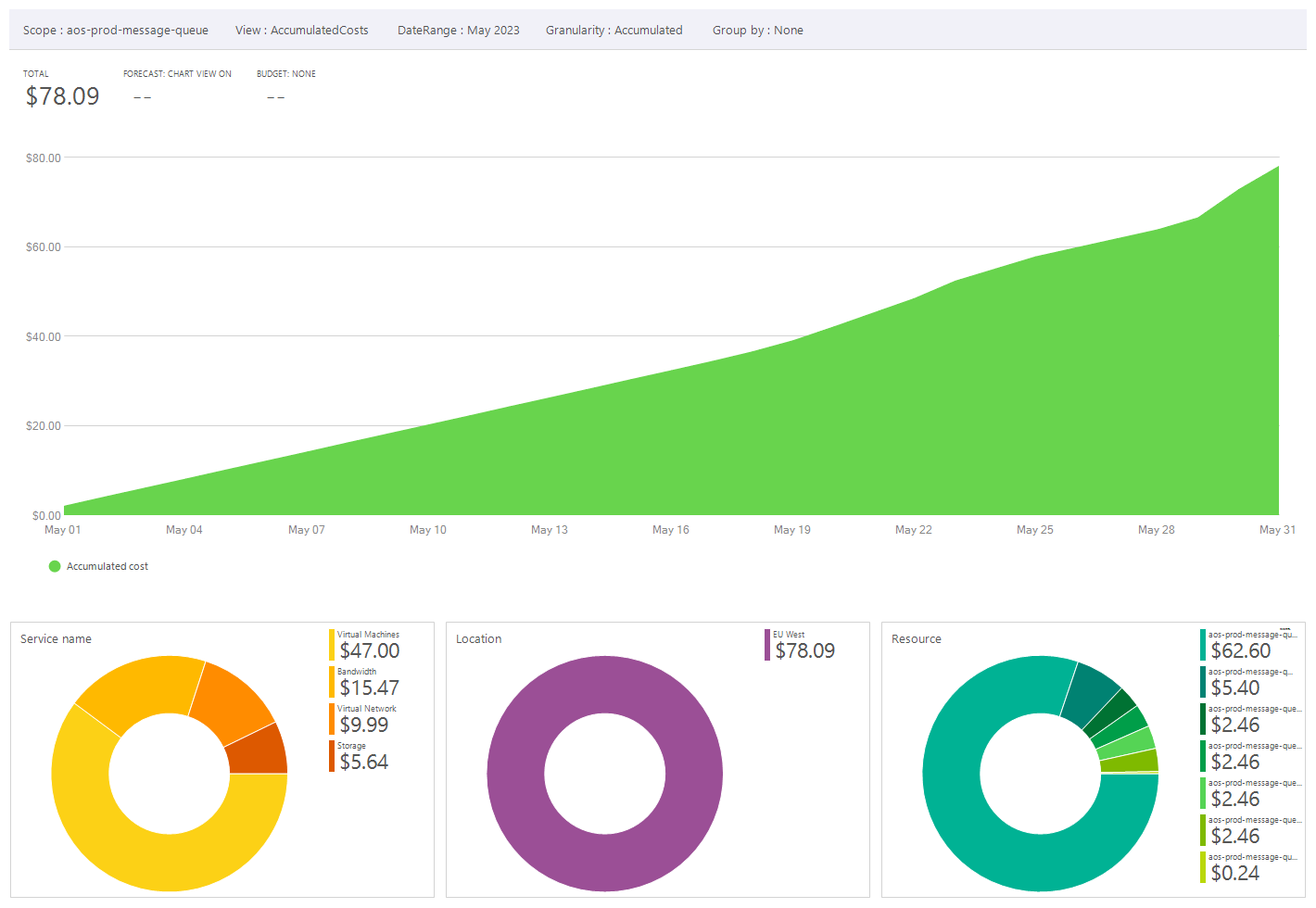Click the Group by None pill
This screenshot has height=908, width=1316.
tap(757, 31)
